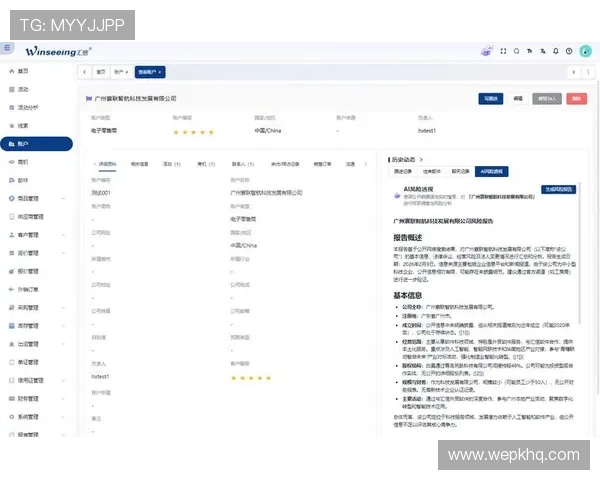
Task: Toggle fullscreen mode icon in header
Action: [x=503, y=51]
